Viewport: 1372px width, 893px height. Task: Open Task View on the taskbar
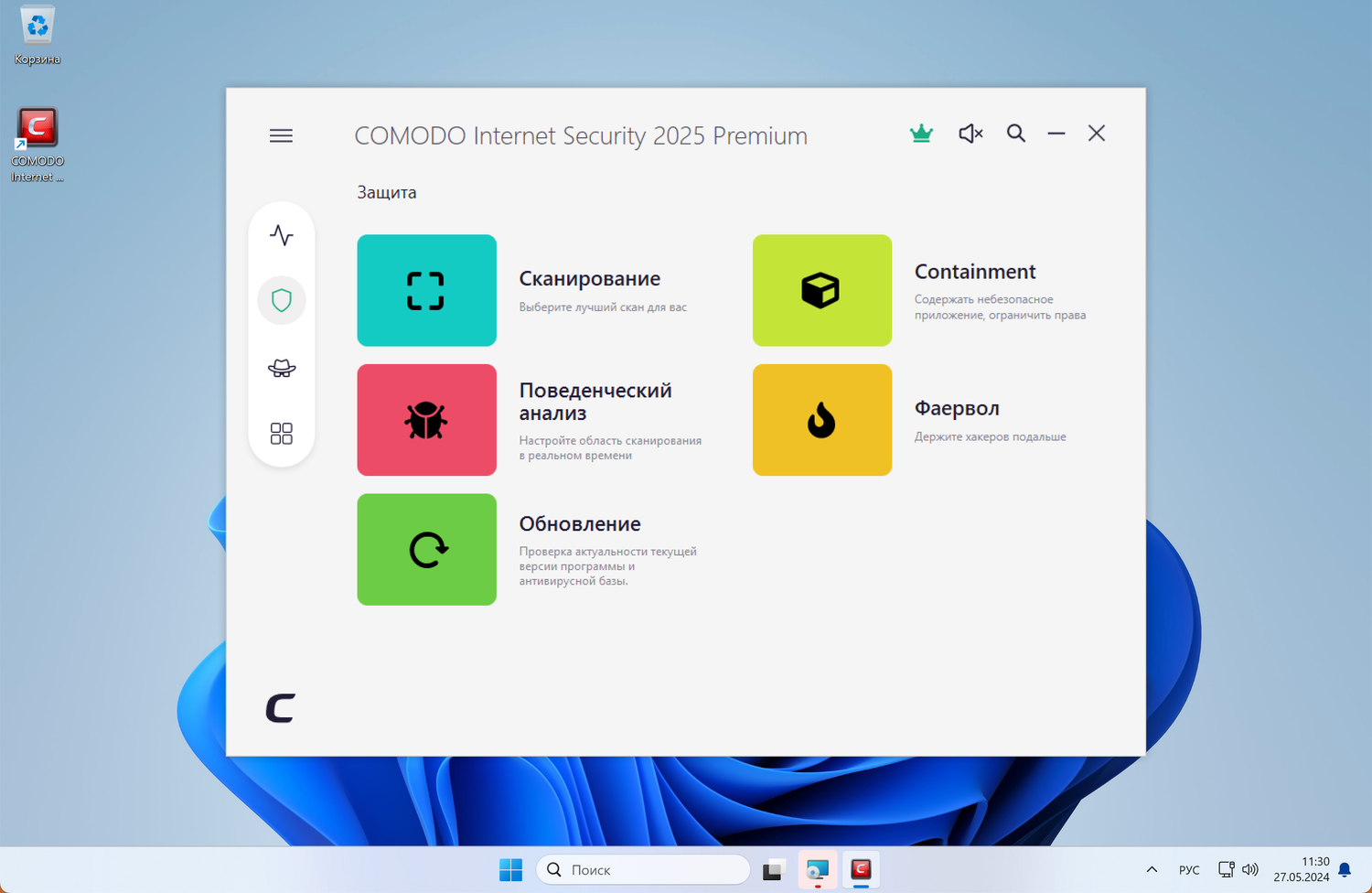click(774, 869)
